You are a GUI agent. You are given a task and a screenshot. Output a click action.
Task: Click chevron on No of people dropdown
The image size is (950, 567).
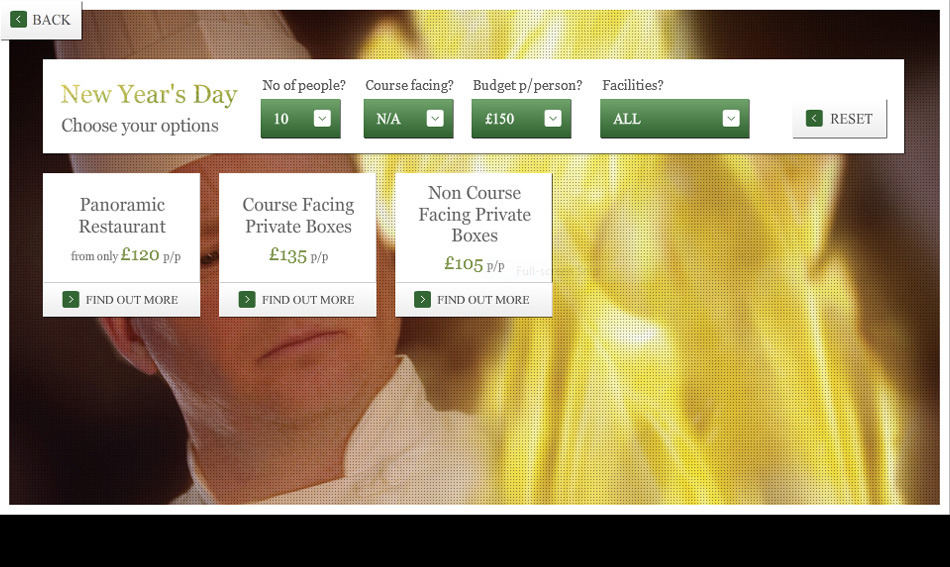tap(322, 118)
